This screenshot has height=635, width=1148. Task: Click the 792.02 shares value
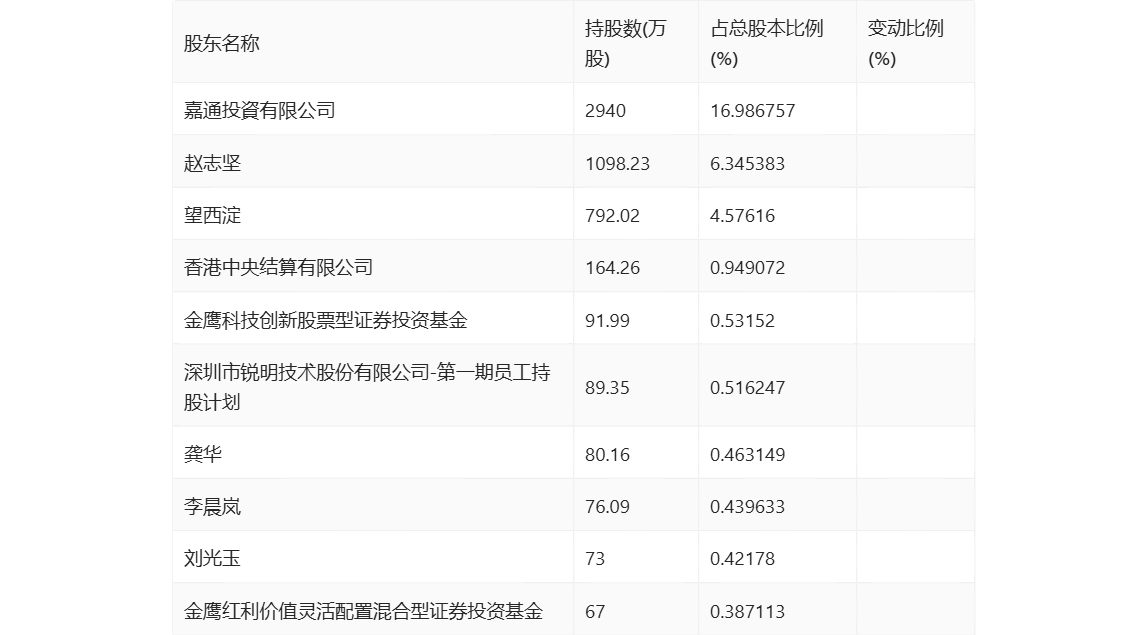point(612,215)
